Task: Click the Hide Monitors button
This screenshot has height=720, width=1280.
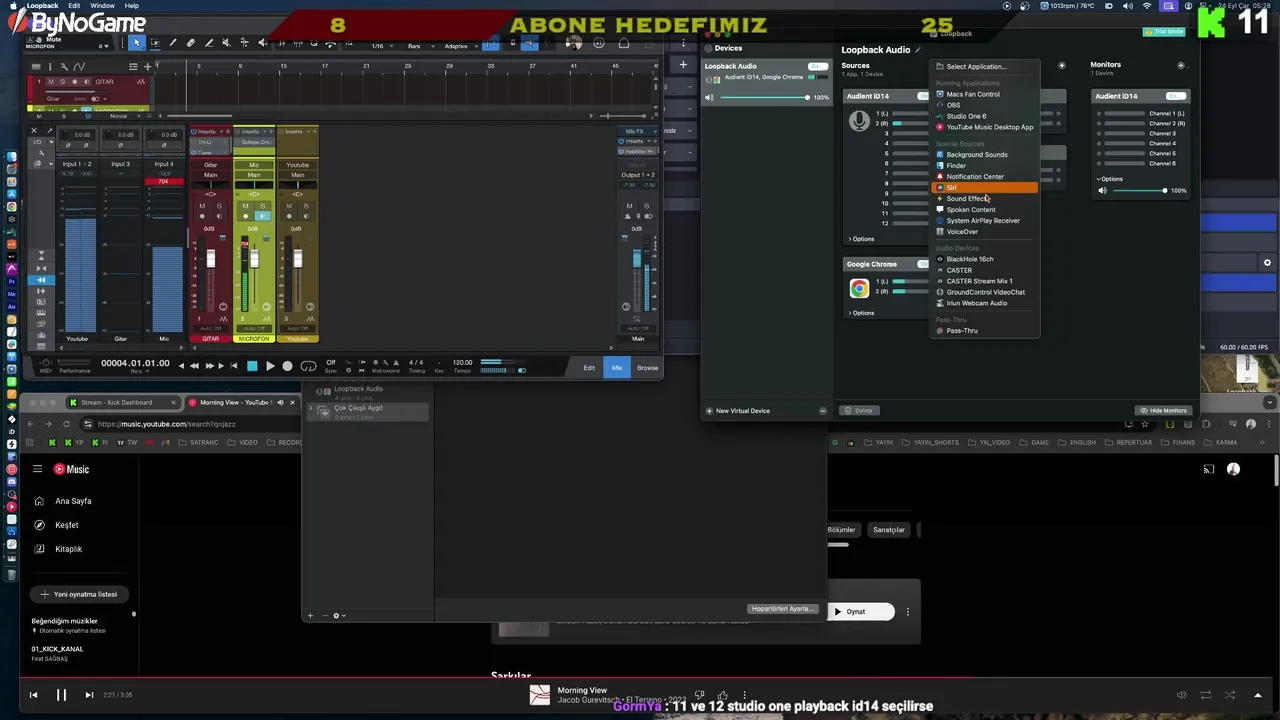Action: click(1164, 411)
